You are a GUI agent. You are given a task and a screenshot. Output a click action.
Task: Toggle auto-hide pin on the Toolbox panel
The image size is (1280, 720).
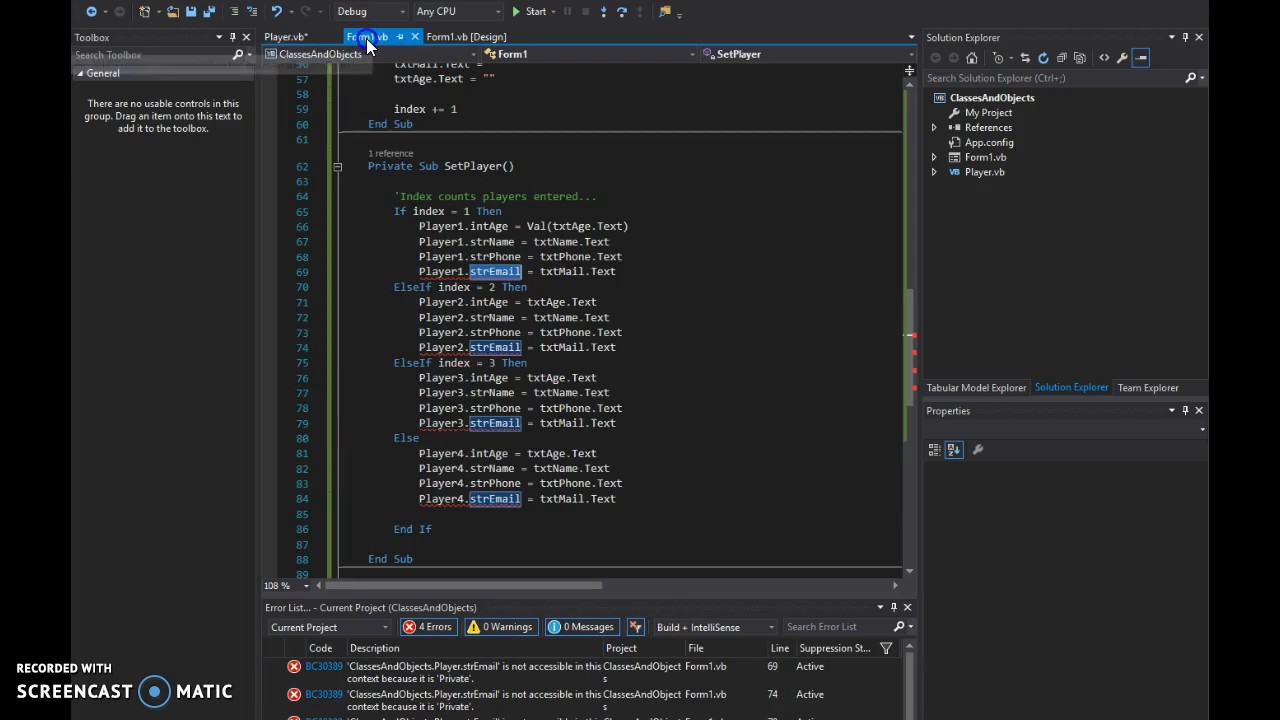point(233,38)
